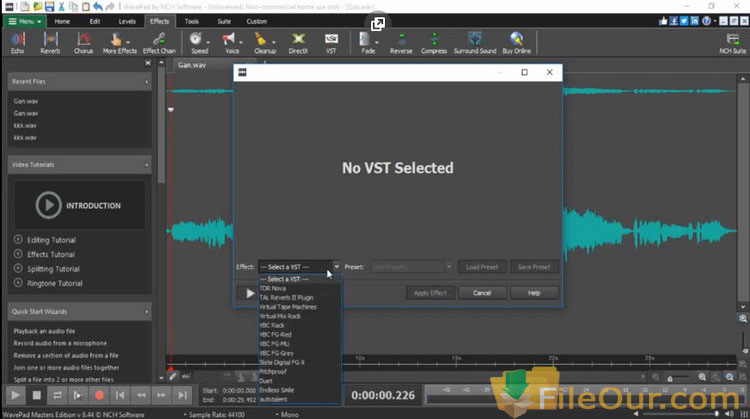Click the Help button in VST dialog
The height and width of the screenshot is (419, 750).
pyautogui.click(x=534, y=293)
